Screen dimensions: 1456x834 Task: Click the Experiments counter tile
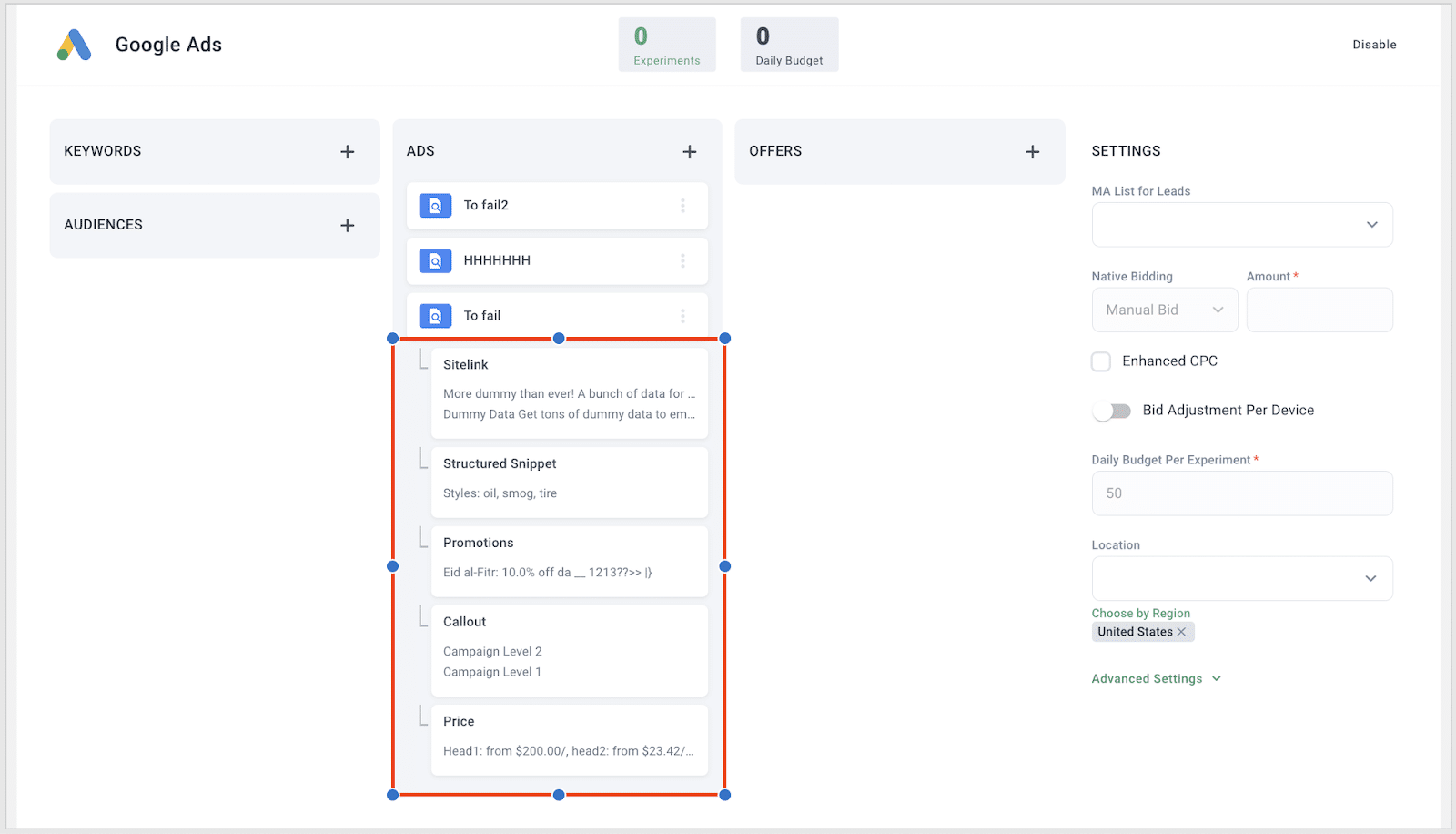tap(667, 45)
